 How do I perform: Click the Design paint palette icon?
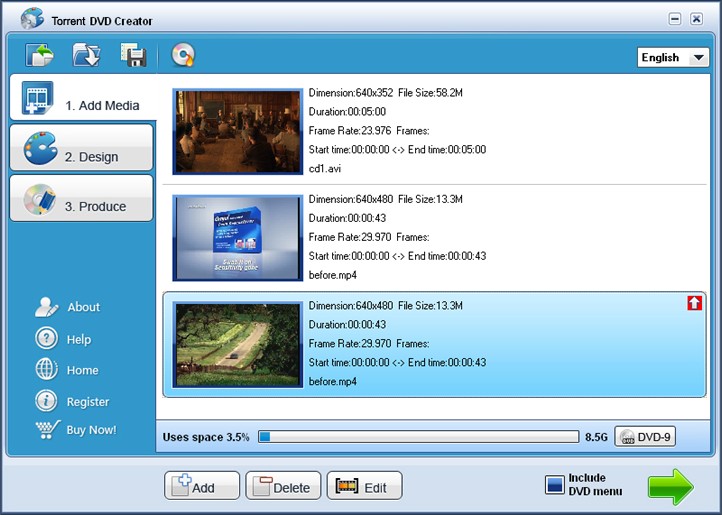pos(41,148)
